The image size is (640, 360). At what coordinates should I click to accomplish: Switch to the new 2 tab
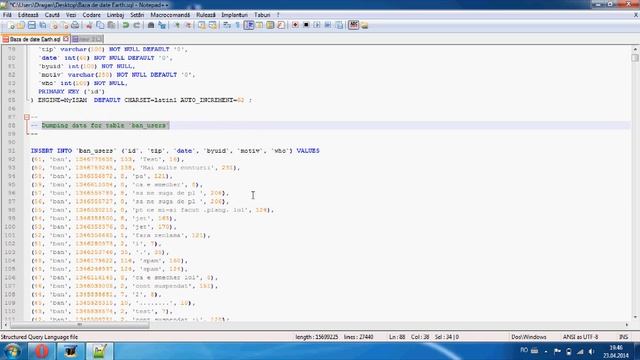point(87,39)
